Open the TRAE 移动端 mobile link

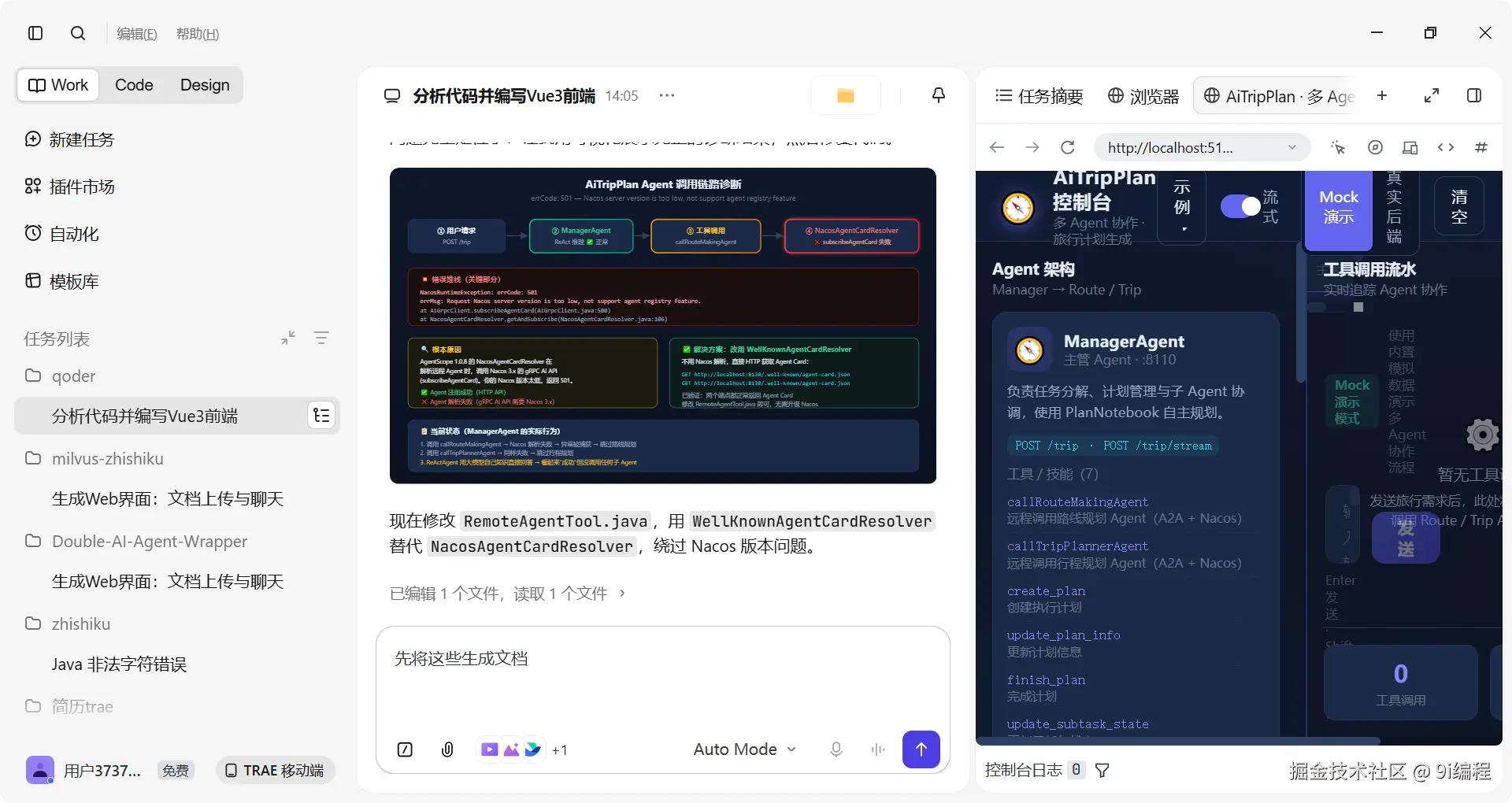click(x=276, y=770)
